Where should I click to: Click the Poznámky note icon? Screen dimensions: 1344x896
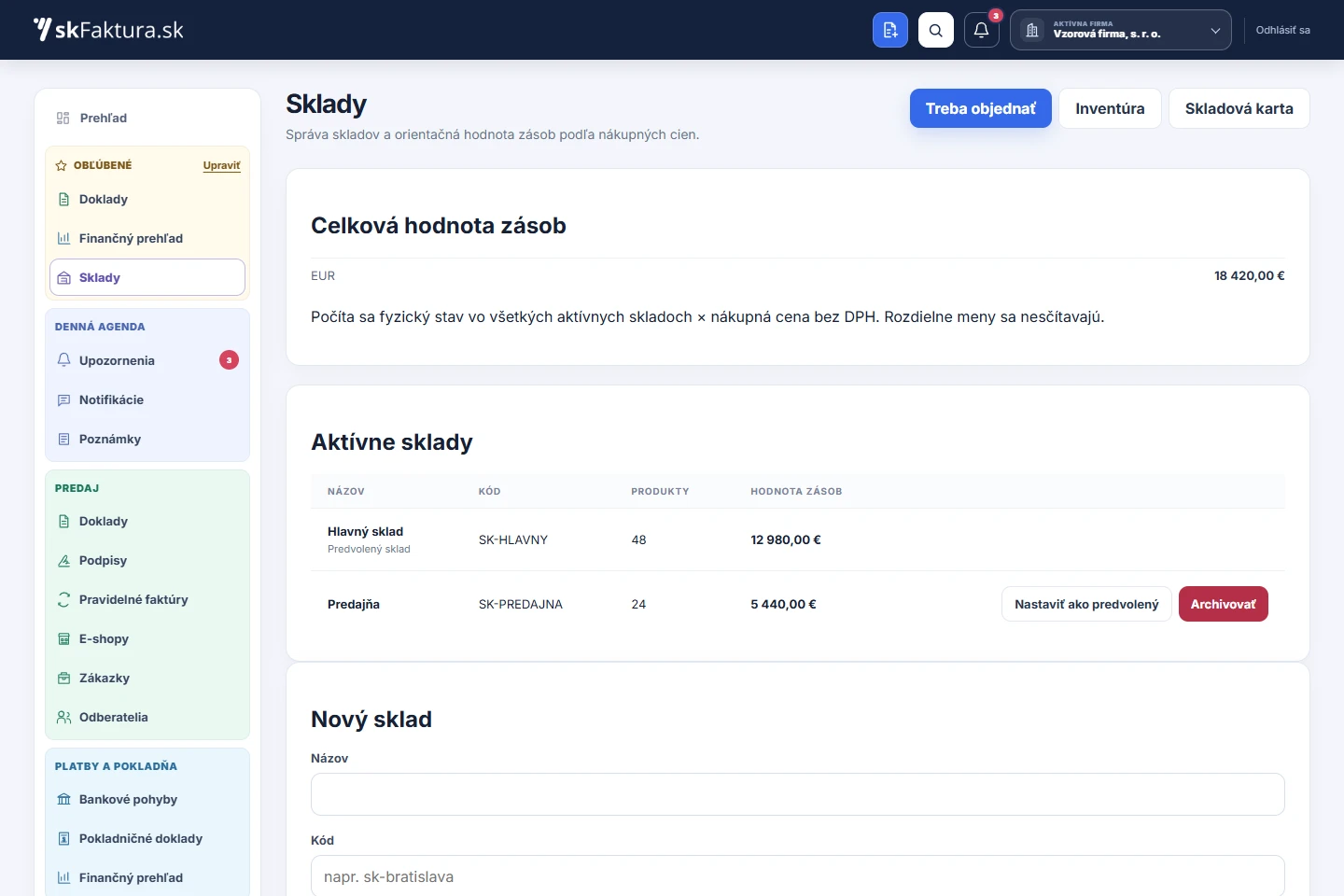64,440
